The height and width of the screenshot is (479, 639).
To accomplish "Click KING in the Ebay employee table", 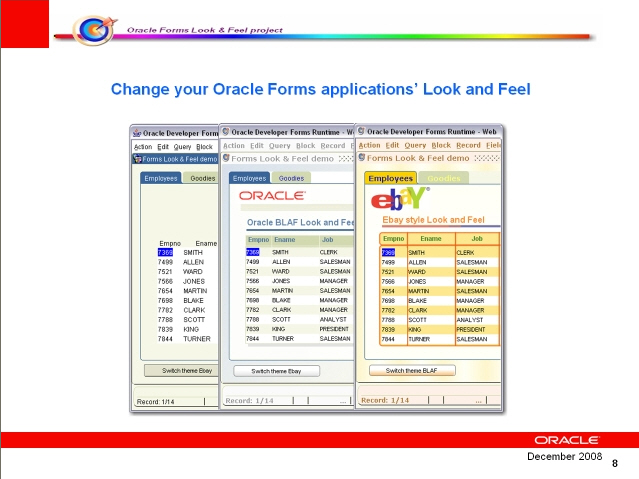I will click(x=414, y=329).
